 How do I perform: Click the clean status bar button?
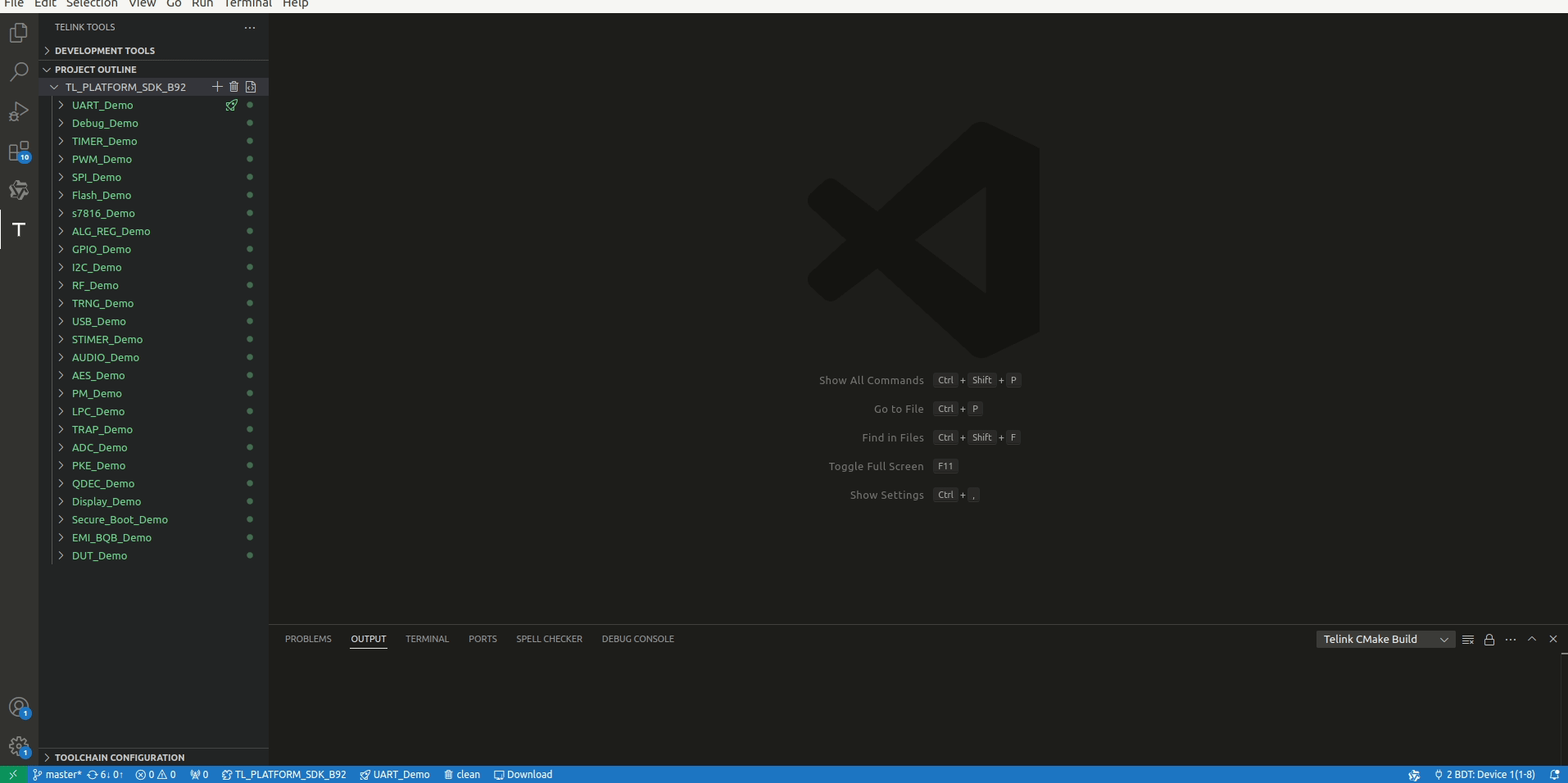[462, 775]
